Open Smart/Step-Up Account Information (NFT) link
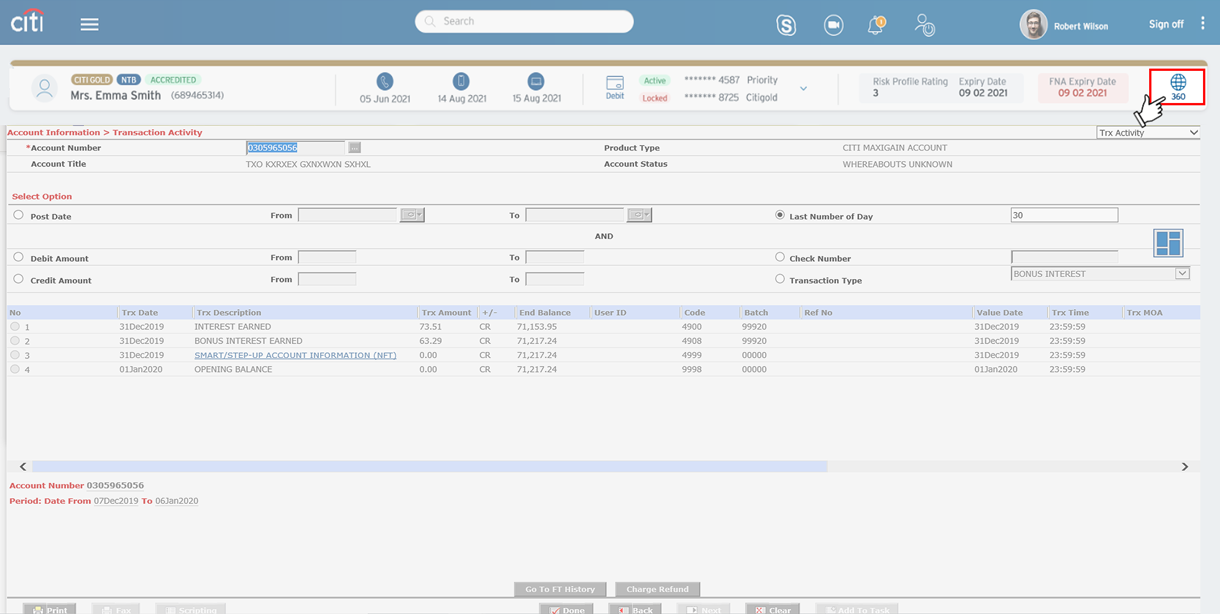This screenshot has height=614, width=1220. point(295,355)
